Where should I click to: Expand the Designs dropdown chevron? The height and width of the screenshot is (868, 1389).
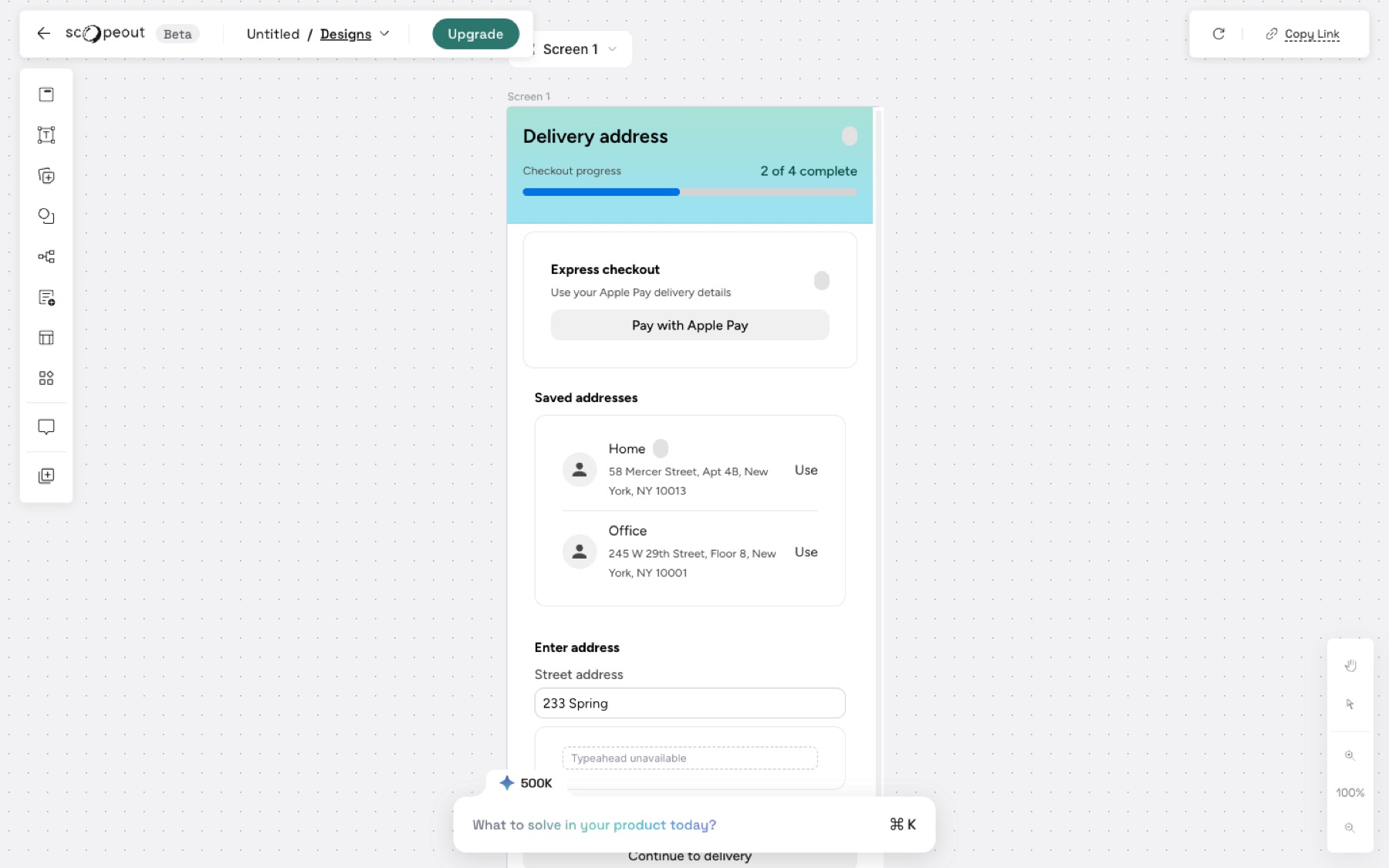click(384, 34)
